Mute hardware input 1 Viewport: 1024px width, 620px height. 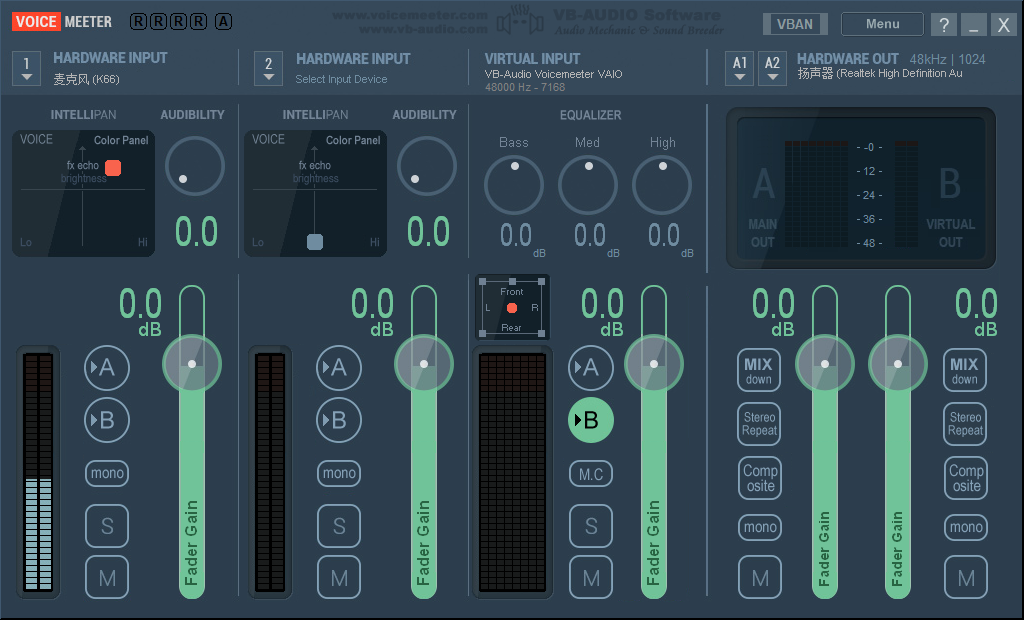107,578
